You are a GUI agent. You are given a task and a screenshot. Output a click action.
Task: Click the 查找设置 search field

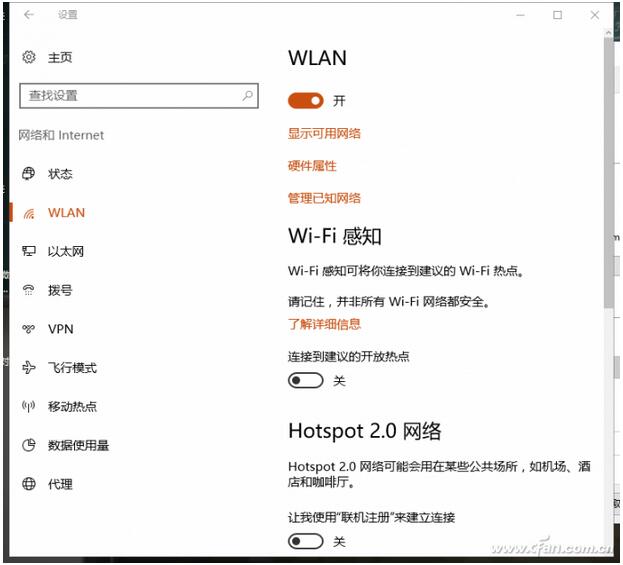pos(139,95)
